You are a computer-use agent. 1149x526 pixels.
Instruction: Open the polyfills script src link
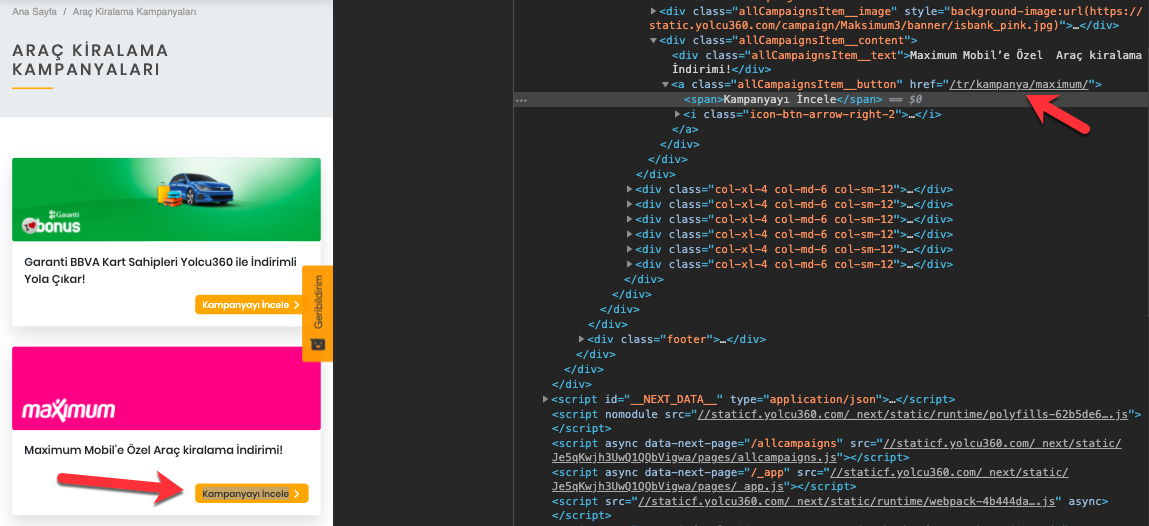913,415
